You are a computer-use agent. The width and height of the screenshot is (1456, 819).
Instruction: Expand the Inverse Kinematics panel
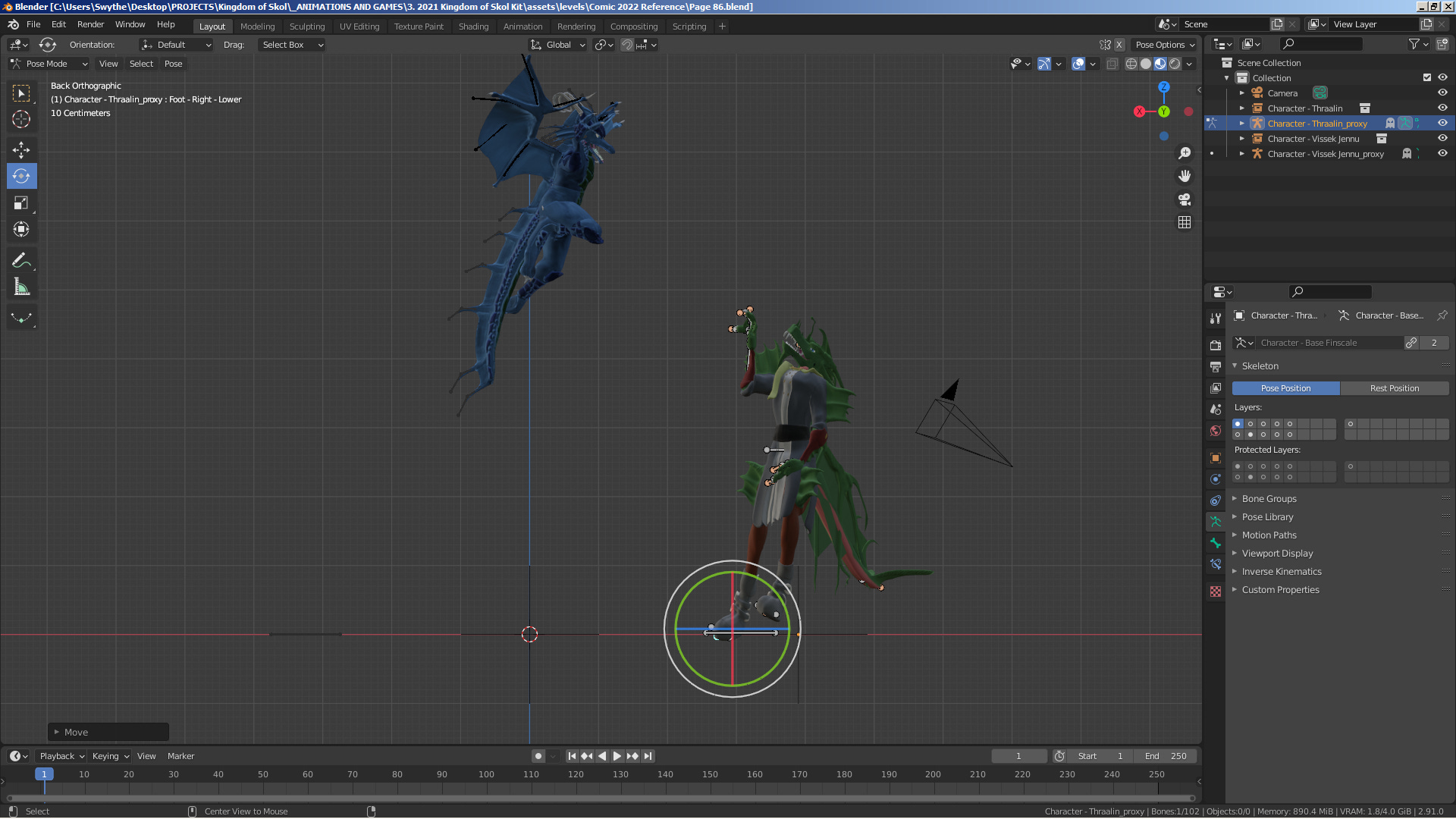(1281, 572)
